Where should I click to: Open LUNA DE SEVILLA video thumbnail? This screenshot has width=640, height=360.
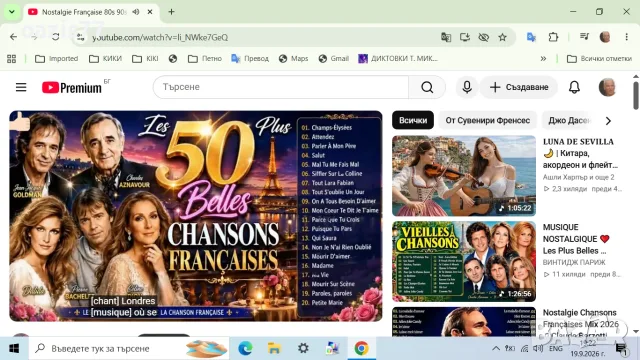point(464,176)
